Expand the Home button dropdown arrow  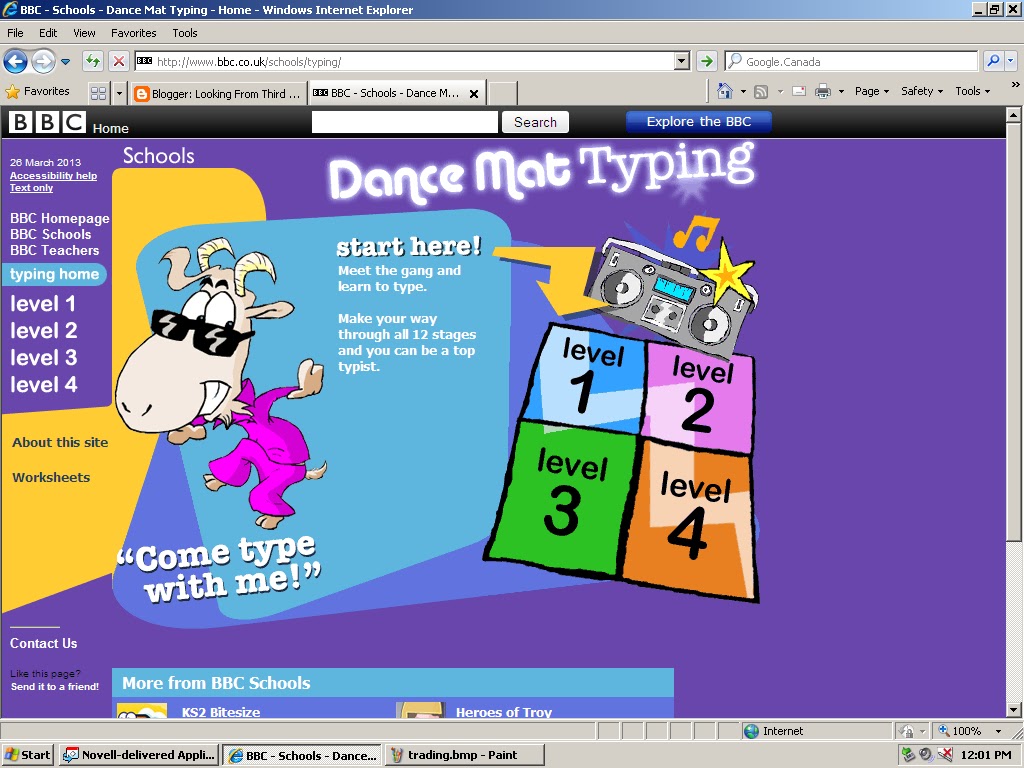coord(743,91)
